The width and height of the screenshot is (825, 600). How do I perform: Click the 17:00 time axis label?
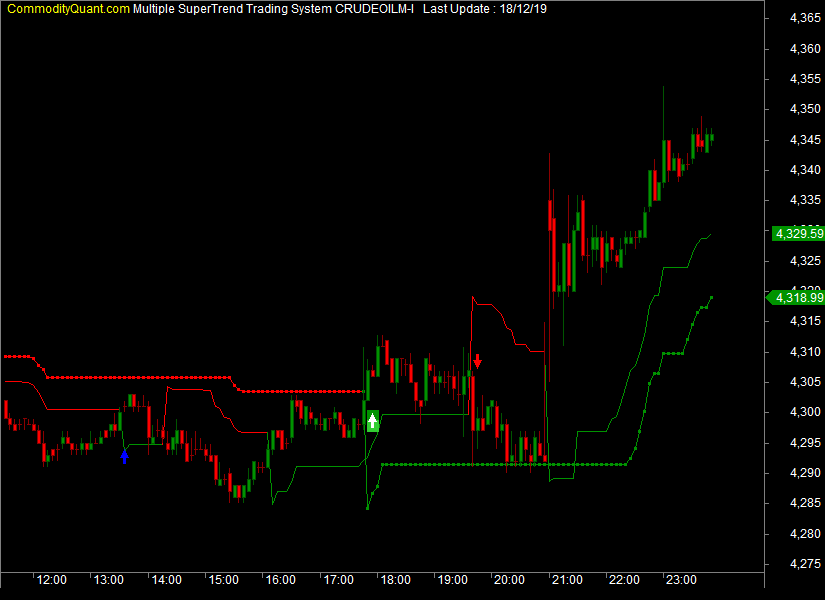click(x=338, y=580)
